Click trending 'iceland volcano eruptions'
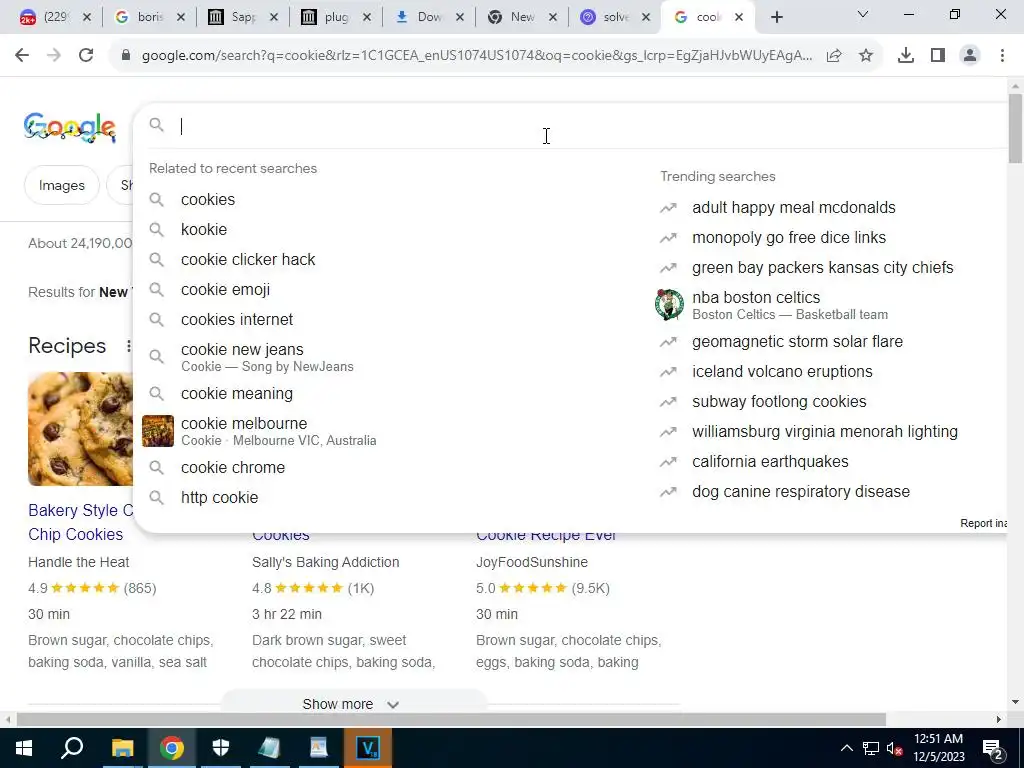The image size is (1024, 768). 782,372
